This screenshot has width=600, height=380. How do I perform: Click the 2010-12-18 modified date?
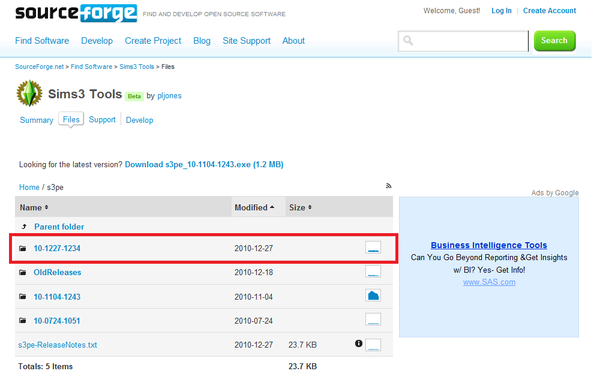[254, 272]
